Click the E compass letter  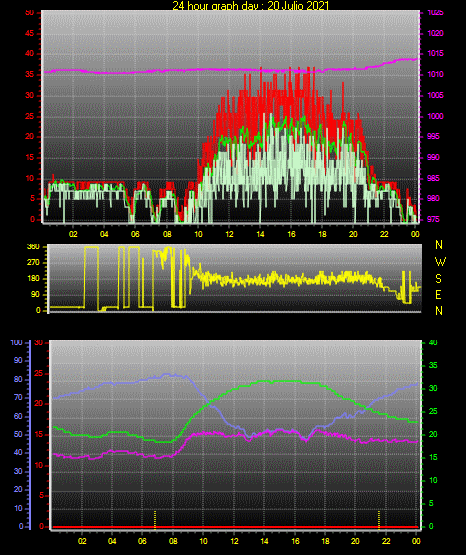coord(438,294)
